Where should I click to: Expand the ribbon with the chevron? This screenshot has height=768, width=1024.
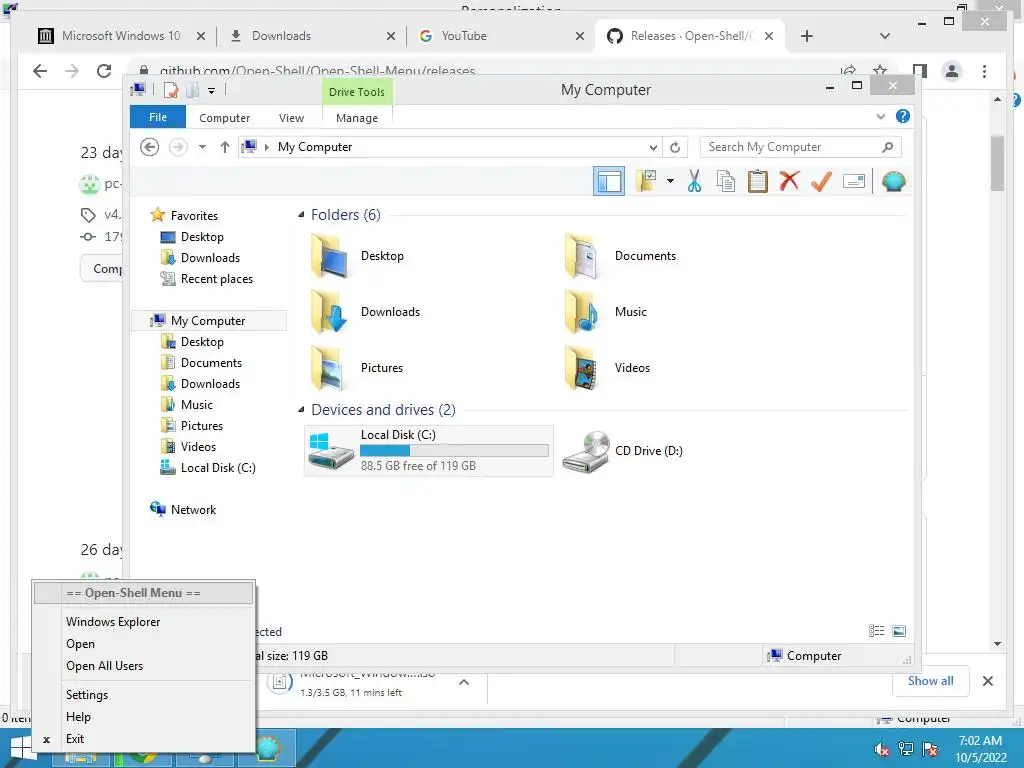(x=880, y=116)
